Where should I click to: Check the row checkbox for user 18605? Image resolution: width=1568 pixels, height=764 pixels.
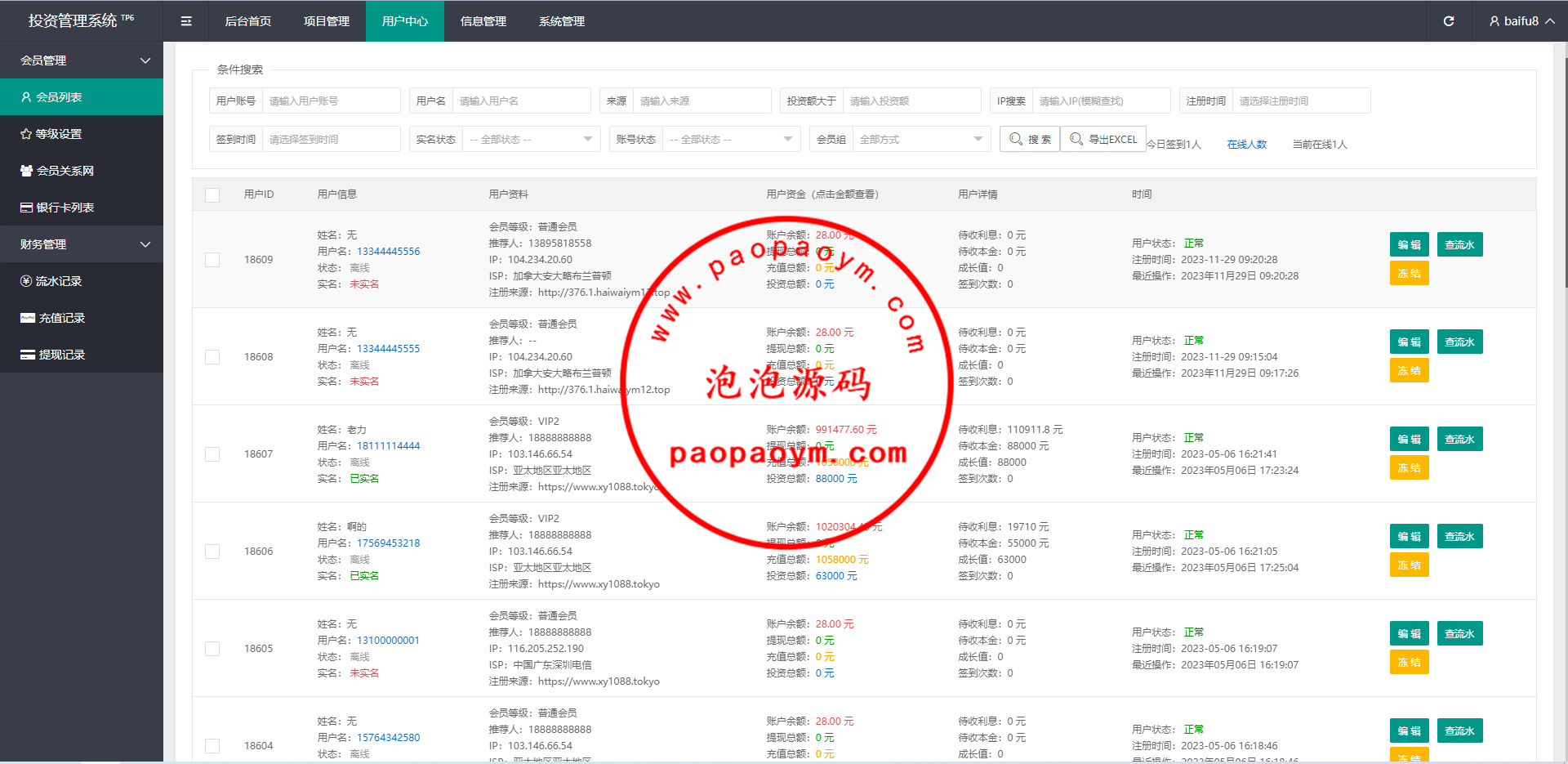click(x=212, y=649)
